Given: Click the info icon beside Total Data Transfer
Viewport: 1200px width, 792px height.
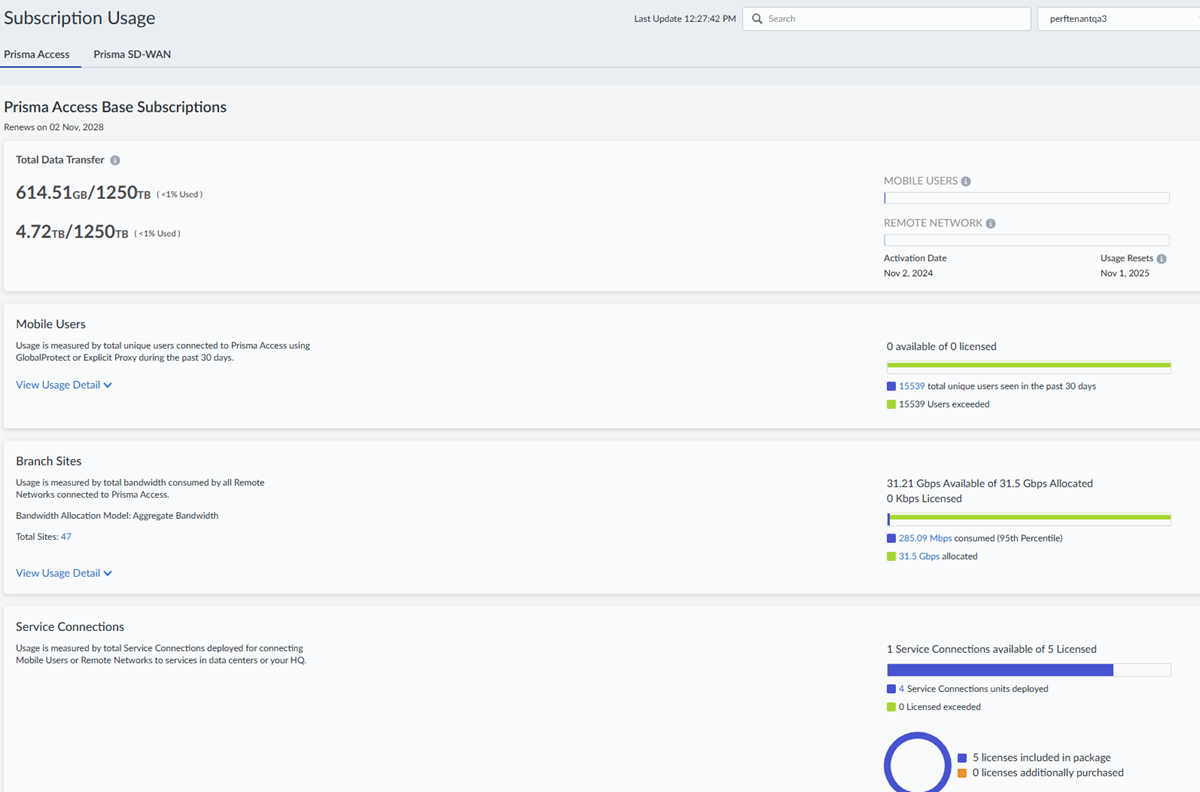Looking at the screenshot, I should 115,161.
